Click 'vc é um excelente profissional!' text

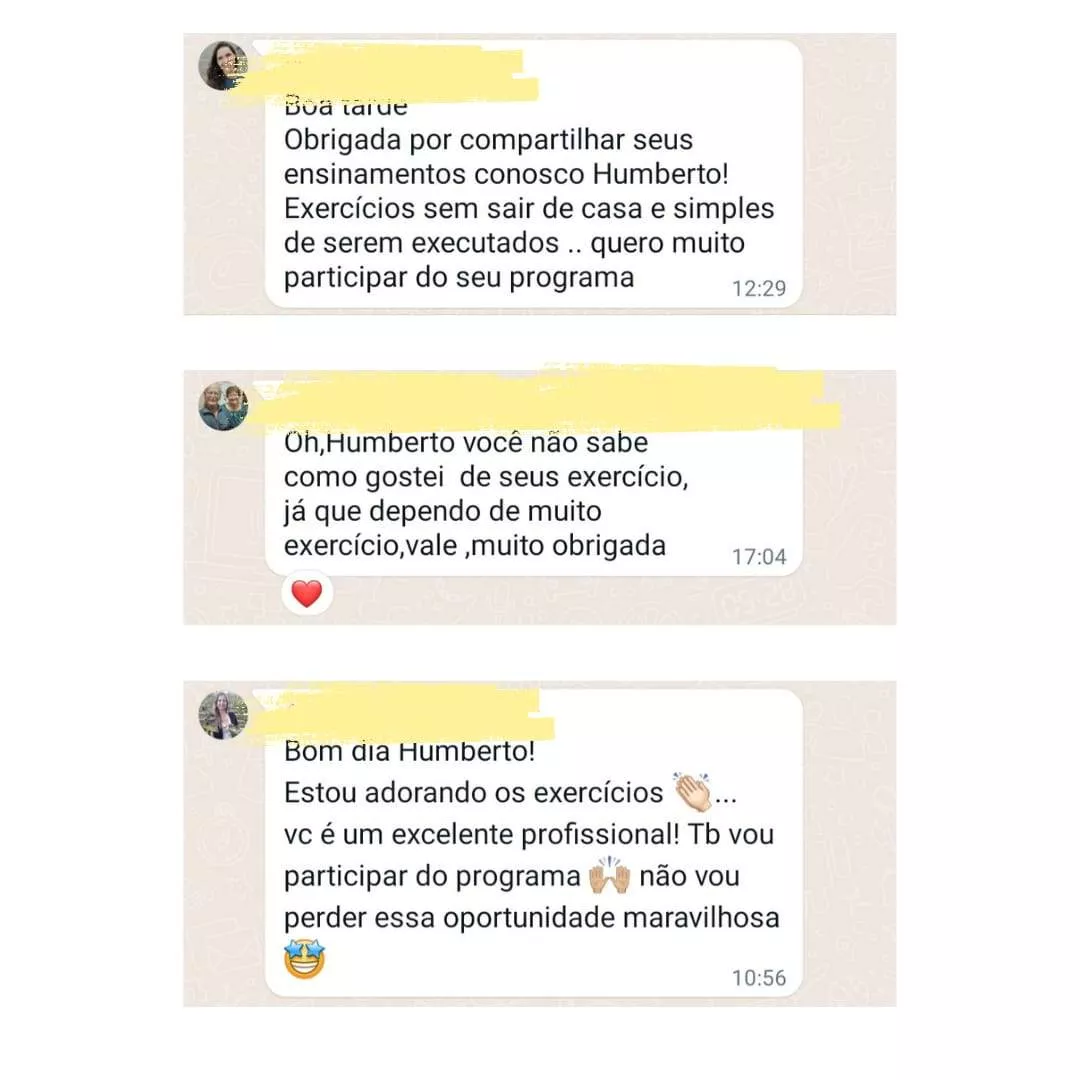pos(481,835)
